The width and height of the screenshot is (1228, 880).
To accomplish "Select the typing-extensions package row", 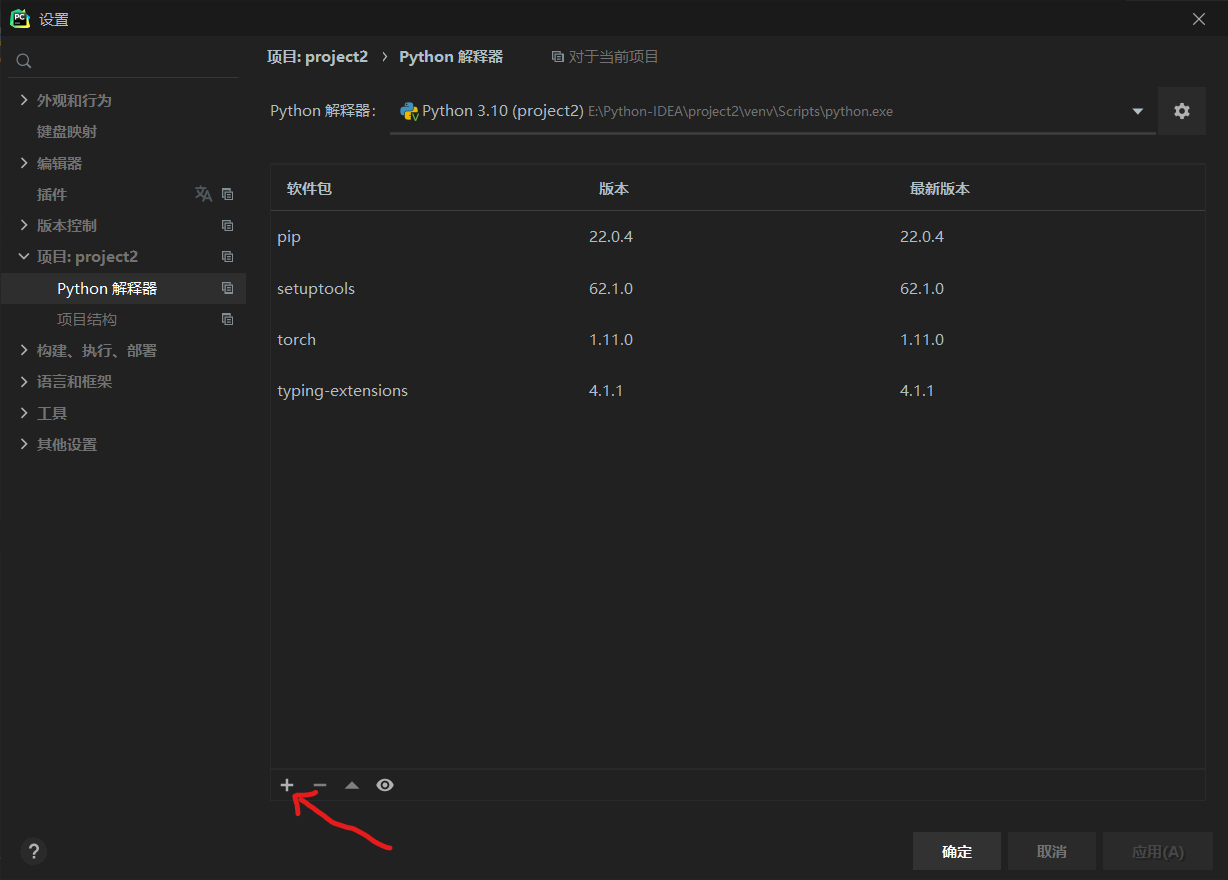I will 737,390.
